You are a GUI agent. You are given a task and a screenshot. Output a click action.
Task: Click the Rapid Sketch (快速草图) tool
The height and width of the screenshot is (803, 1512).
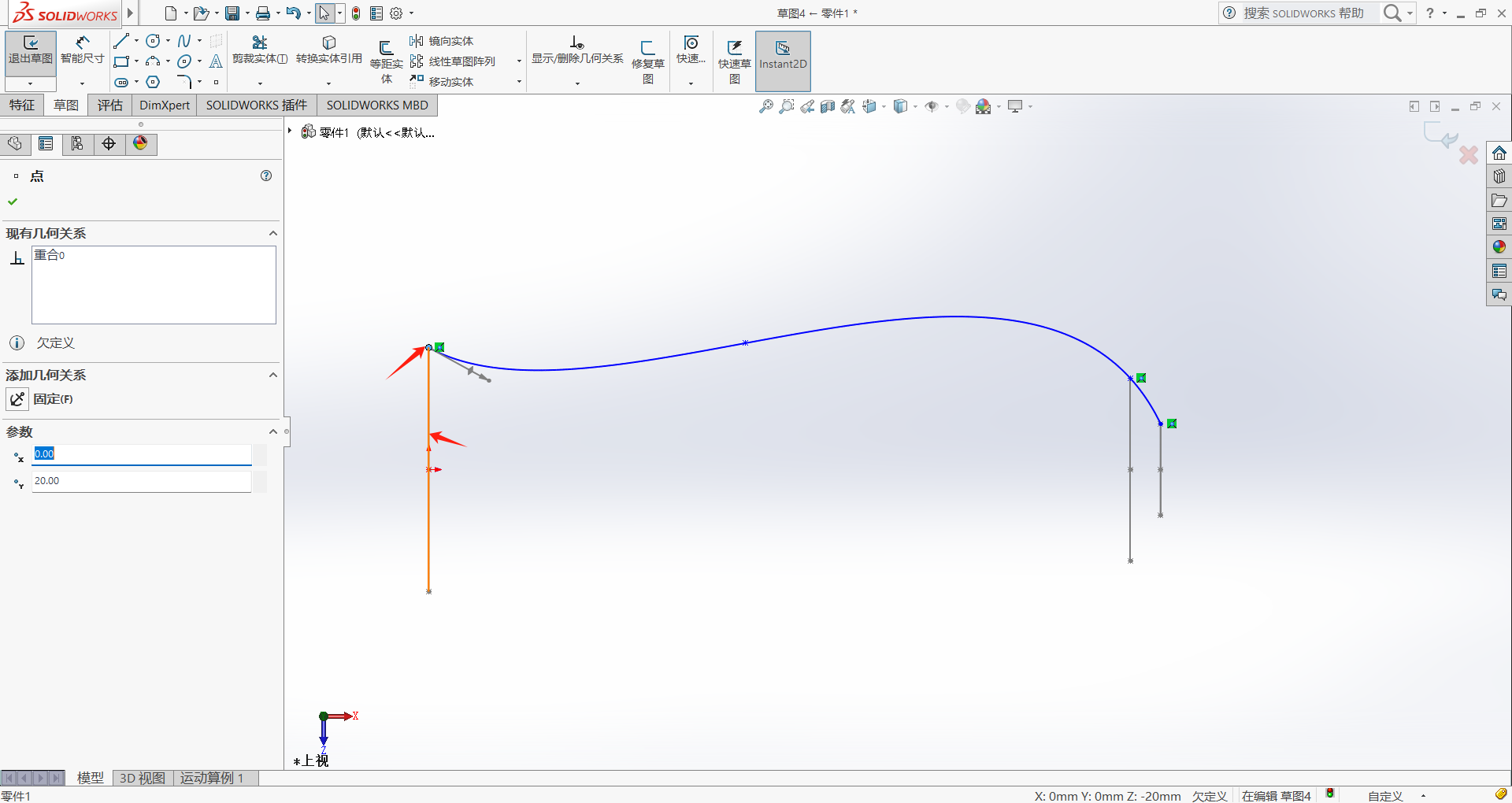coord(734,63)
